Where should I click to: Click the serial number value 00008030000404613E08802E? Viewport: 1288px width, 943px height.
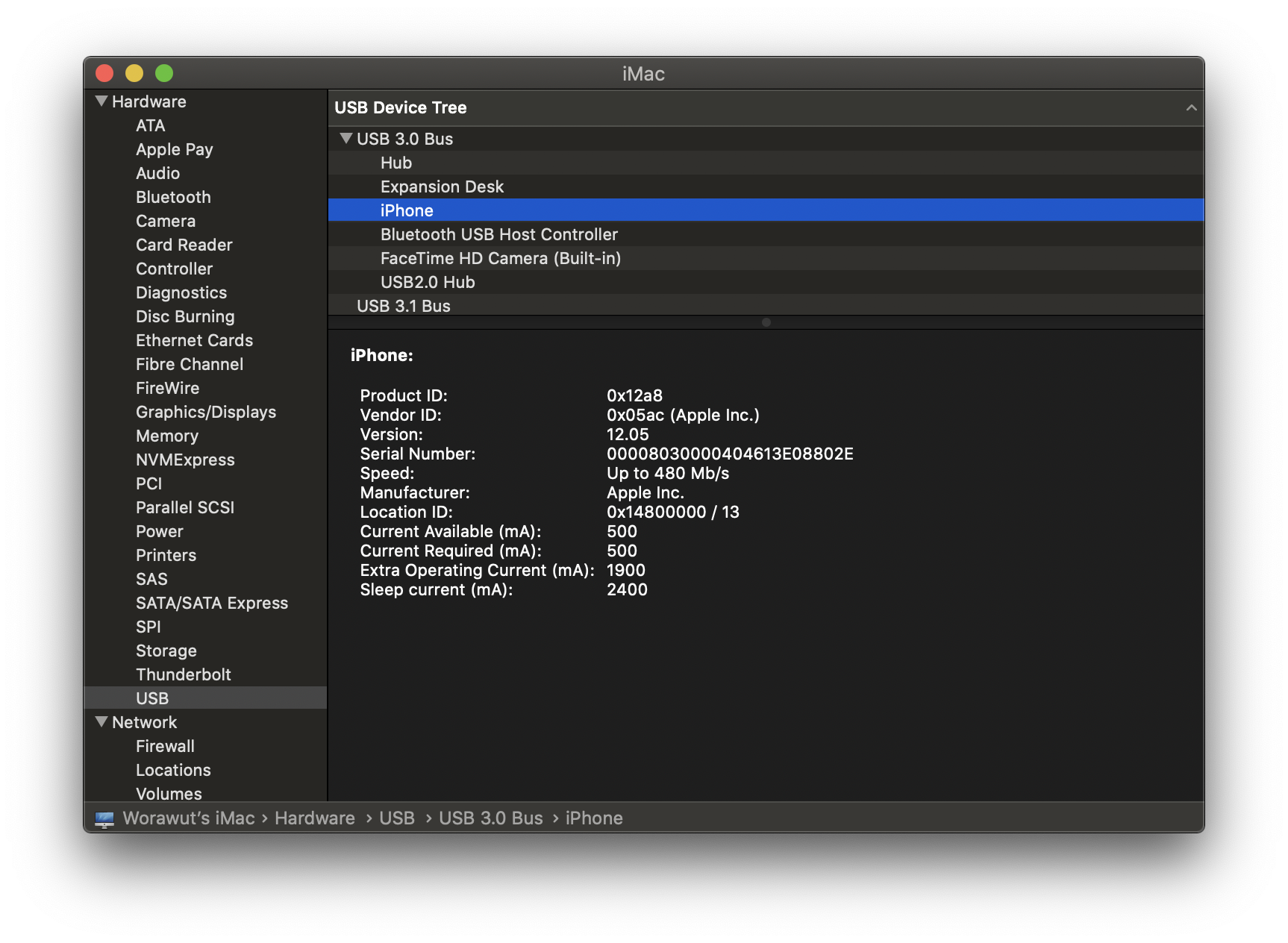click(x=730, y=454)
